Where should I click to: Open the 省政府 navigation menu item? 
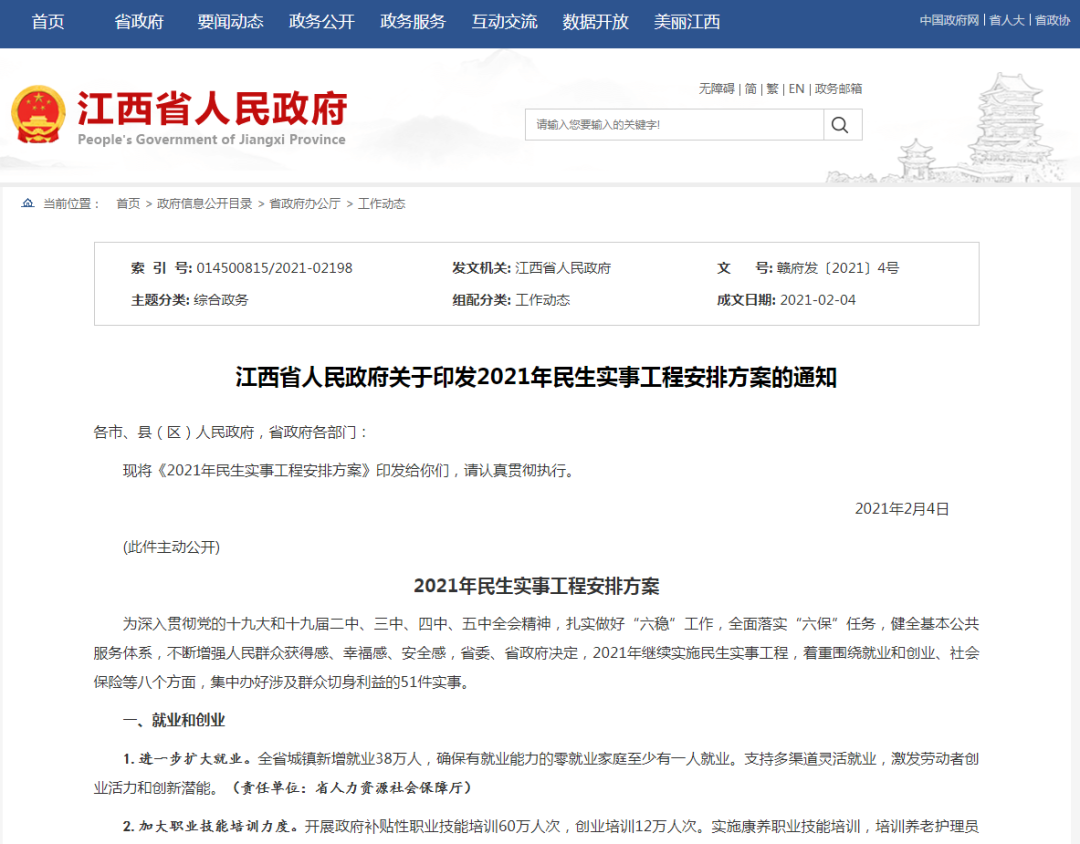click(x=139, y=22)
